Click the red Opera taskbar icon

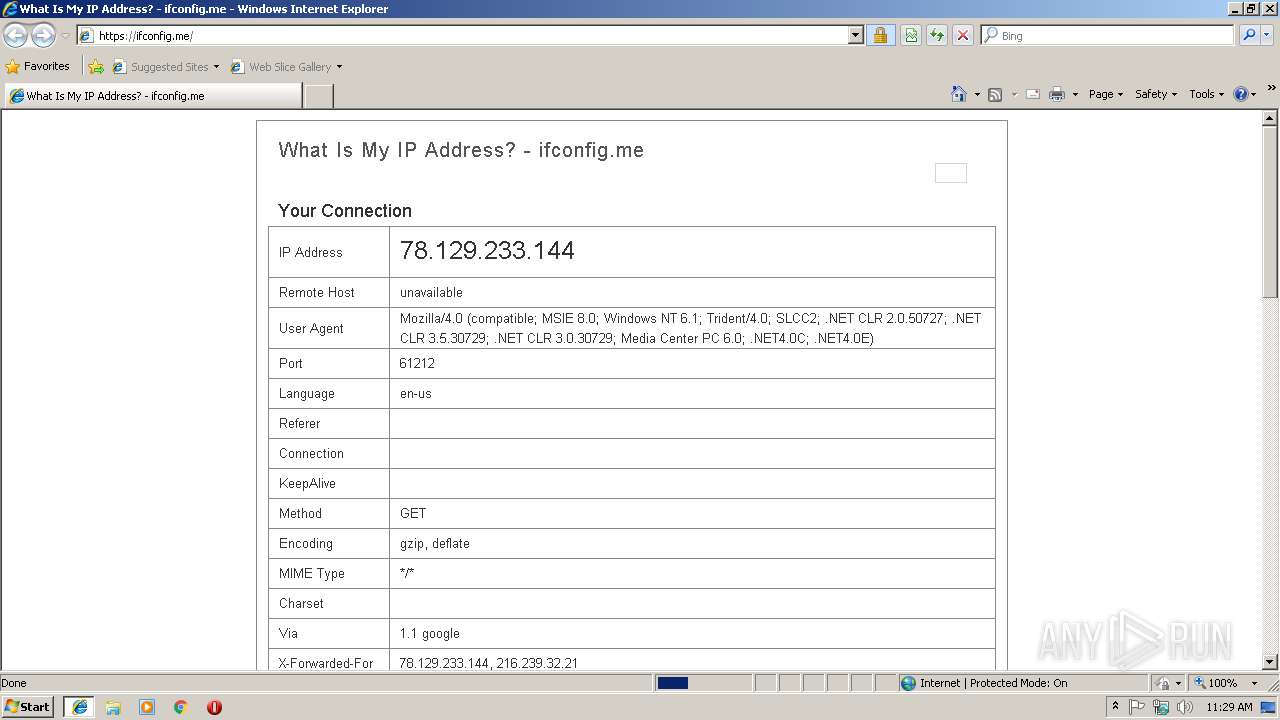click(214, 707)
